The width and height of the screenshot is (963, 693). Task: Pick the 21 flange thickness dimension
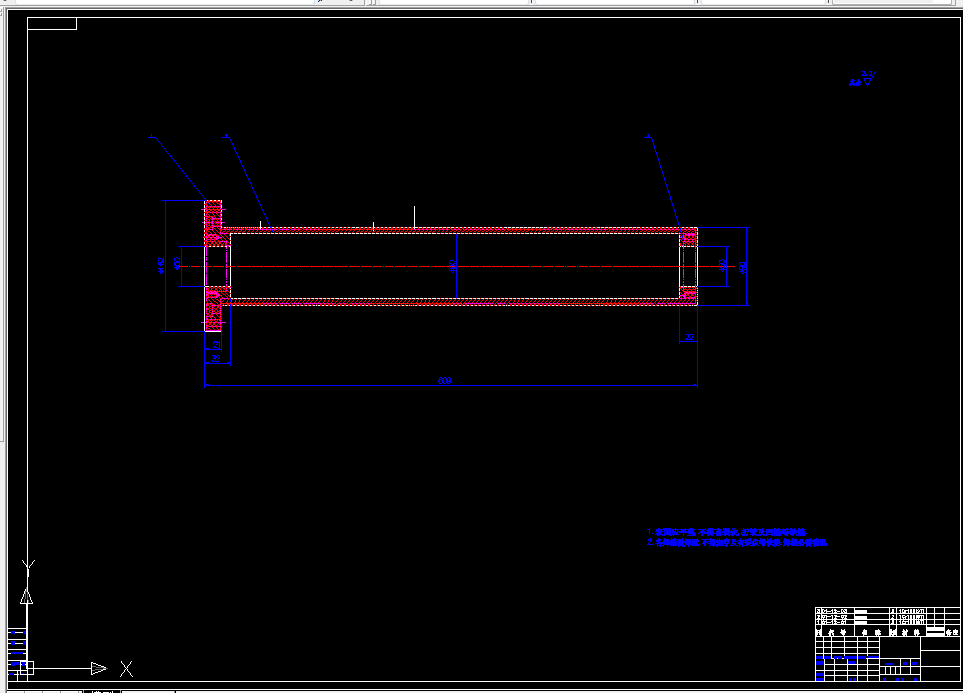216,345
